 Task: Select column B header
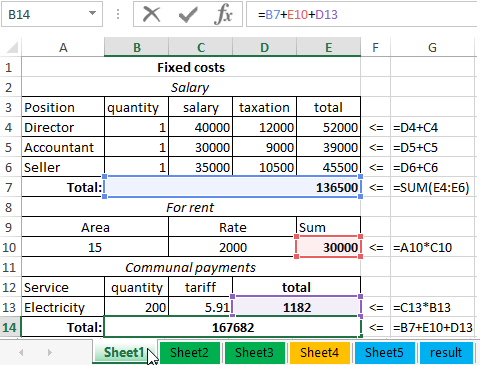[136, 47]
